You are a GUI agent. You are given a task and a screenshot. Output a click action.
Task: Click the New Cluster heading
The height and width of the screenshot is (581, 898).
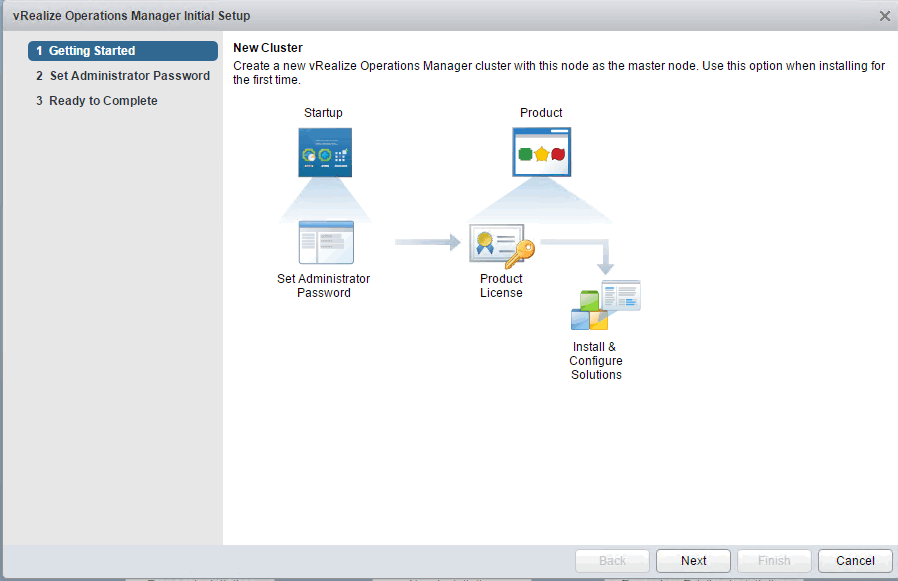coord(267,48)
